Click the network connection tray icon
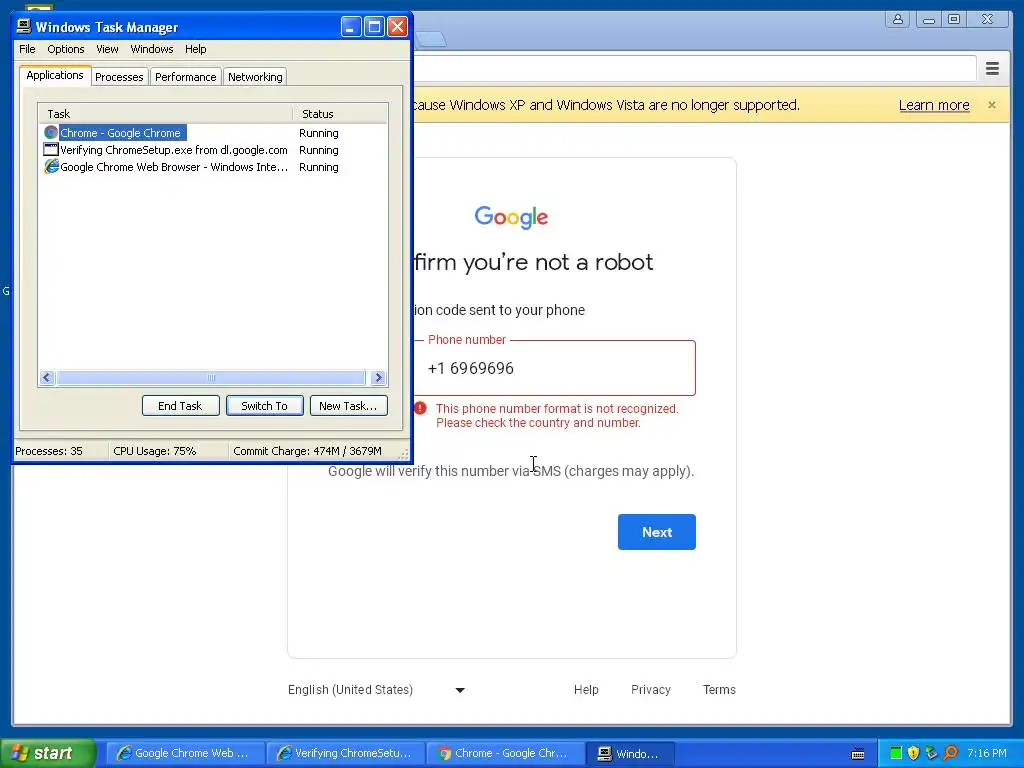Screen dimensions: 1024x768 coord(932,753)
